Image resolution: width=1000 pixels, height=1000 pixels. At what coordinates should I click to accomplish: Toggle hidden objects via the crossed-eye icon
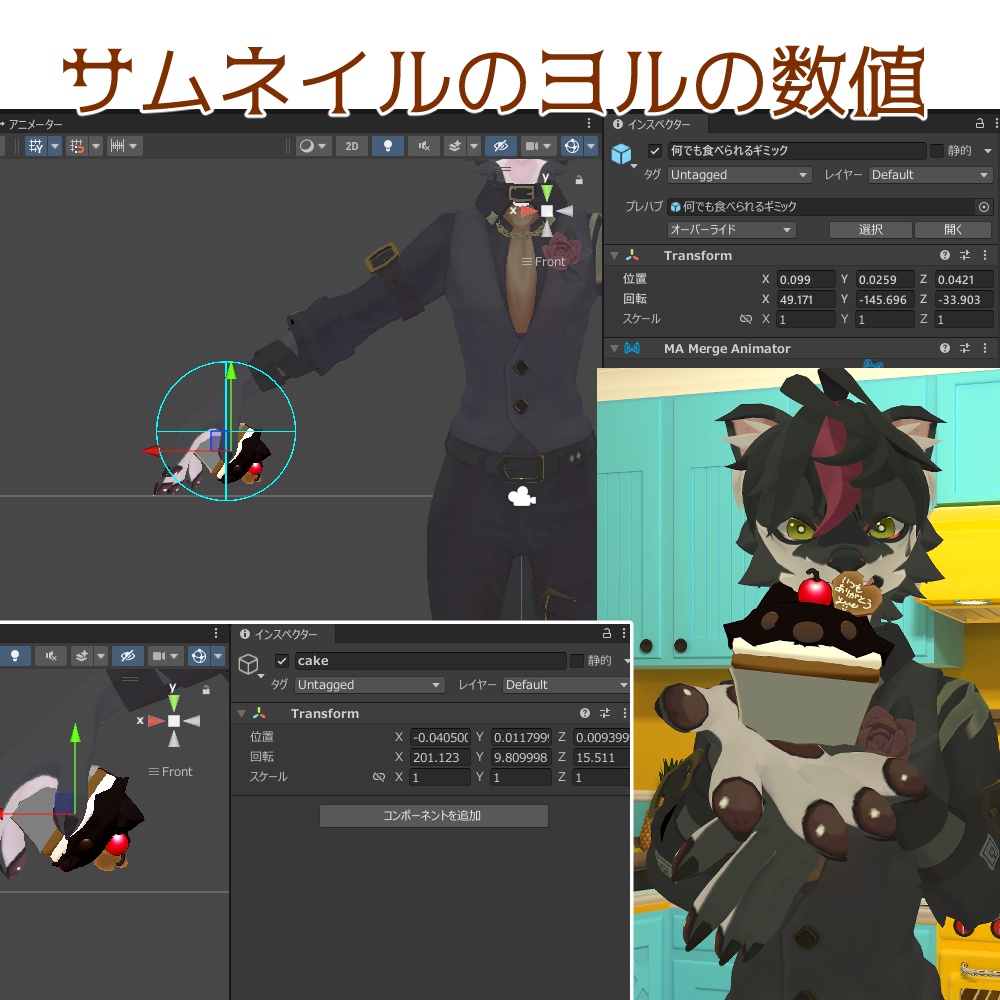[501, 146]
